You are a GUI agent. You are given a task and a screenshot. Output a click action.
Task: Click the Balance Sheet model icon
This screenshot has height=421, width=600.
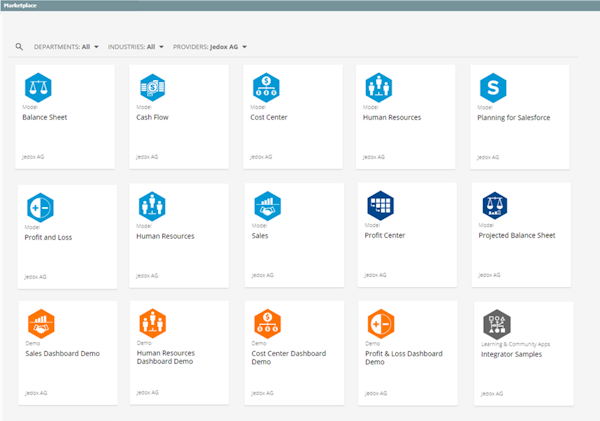pos(37,87)
